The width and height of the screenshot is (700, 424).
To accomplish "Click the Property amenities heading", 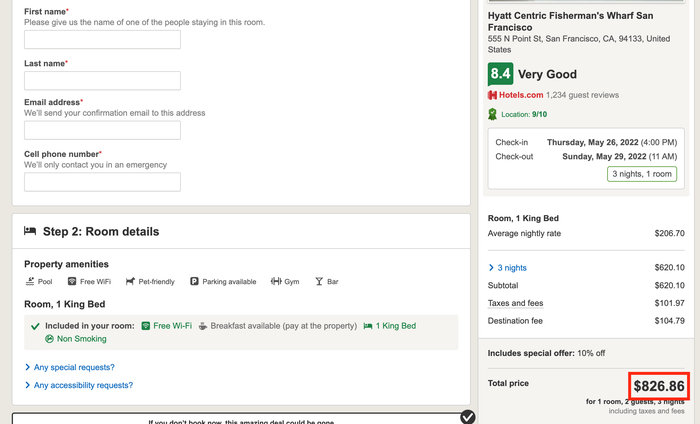I will click(x=66, y=264).
